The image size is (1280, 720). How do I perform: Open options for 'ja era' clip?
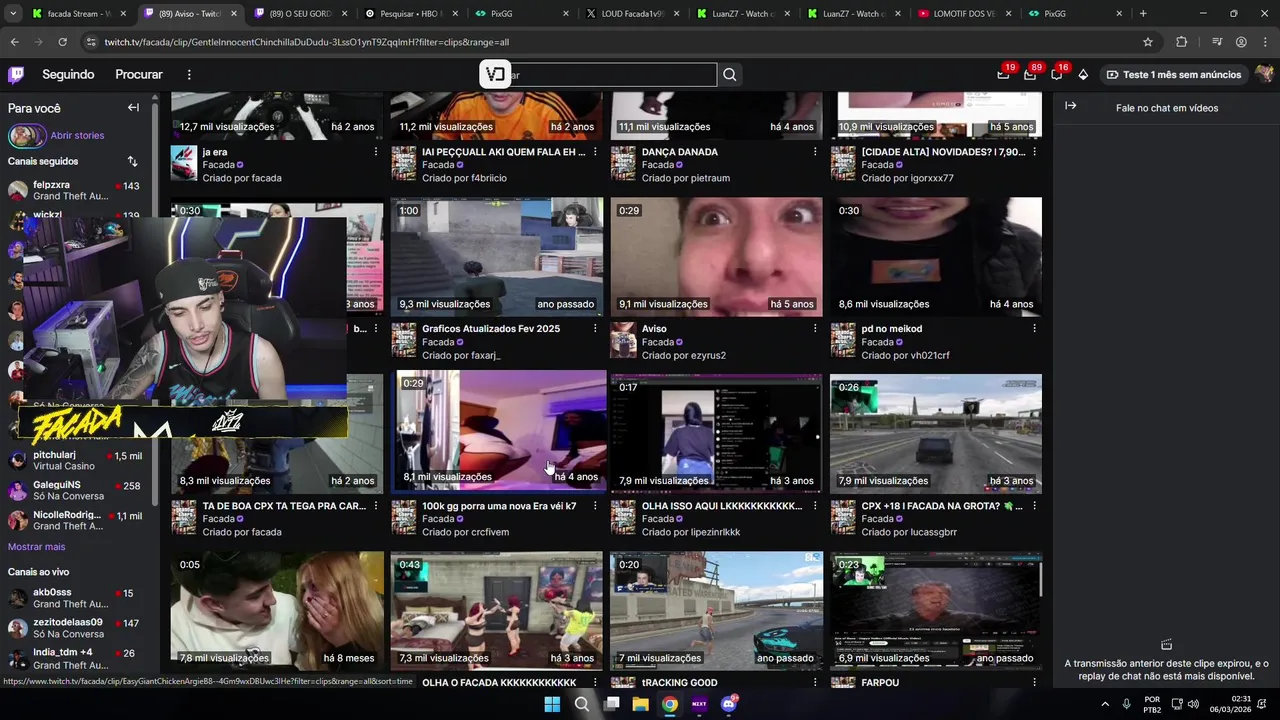376,152
